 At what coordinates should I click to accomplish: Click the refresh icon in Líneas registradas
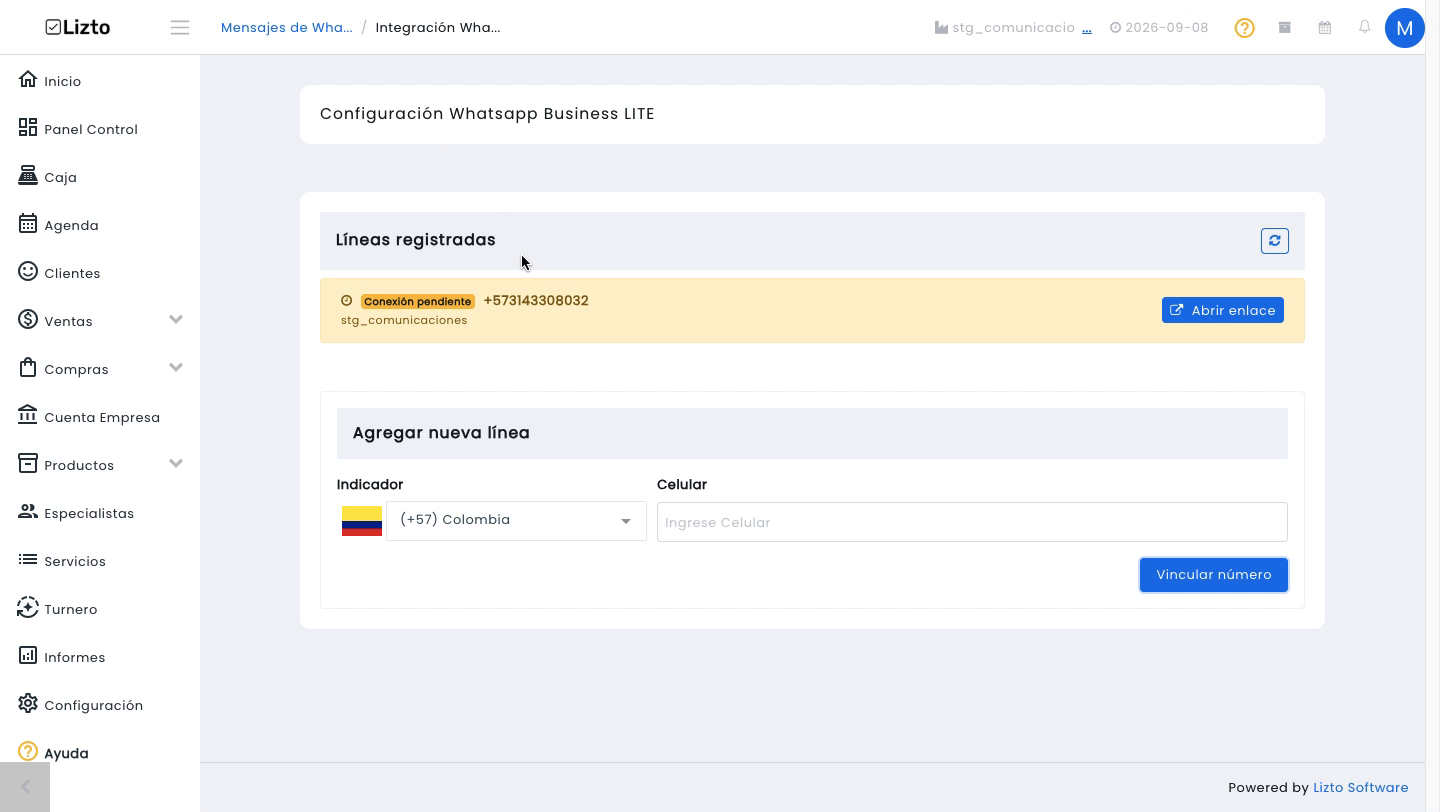coord(1274,241)
